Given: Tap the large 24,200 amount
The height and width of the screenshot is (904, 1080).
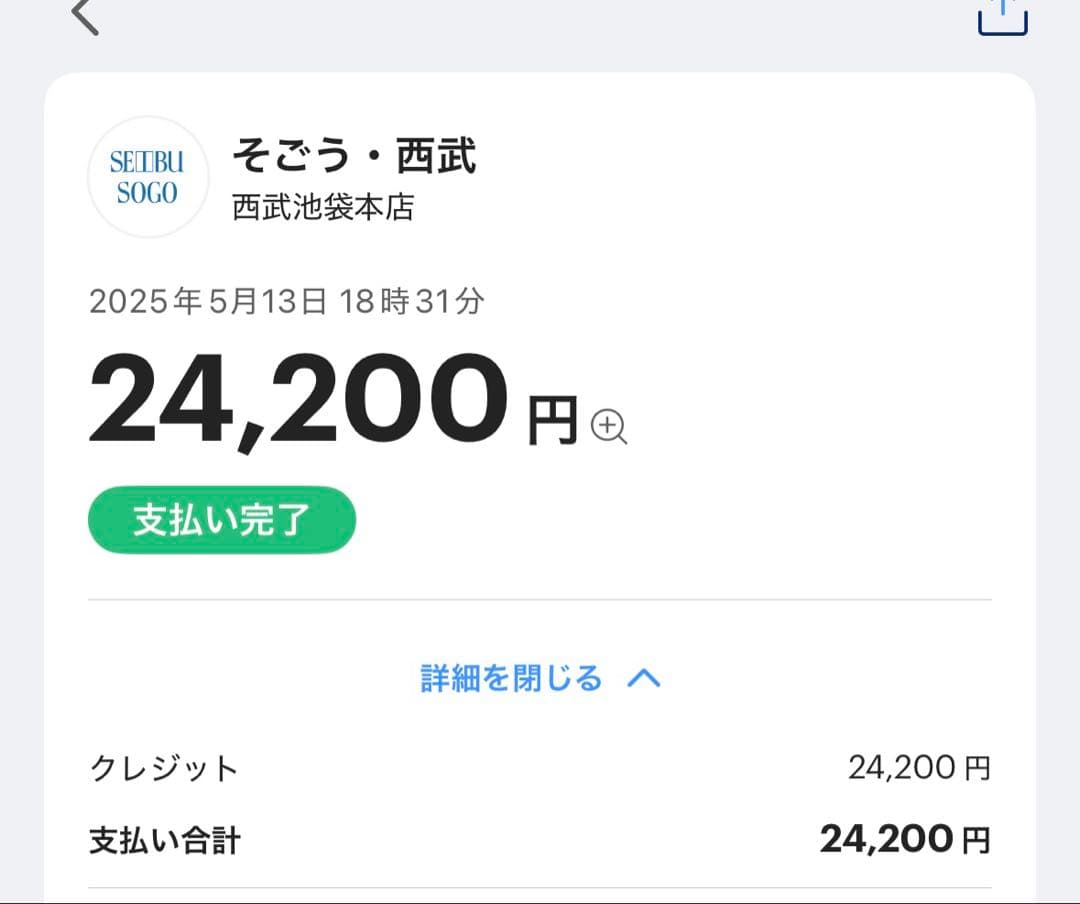Looking at the screenshot, I should [x=298, y=401].
